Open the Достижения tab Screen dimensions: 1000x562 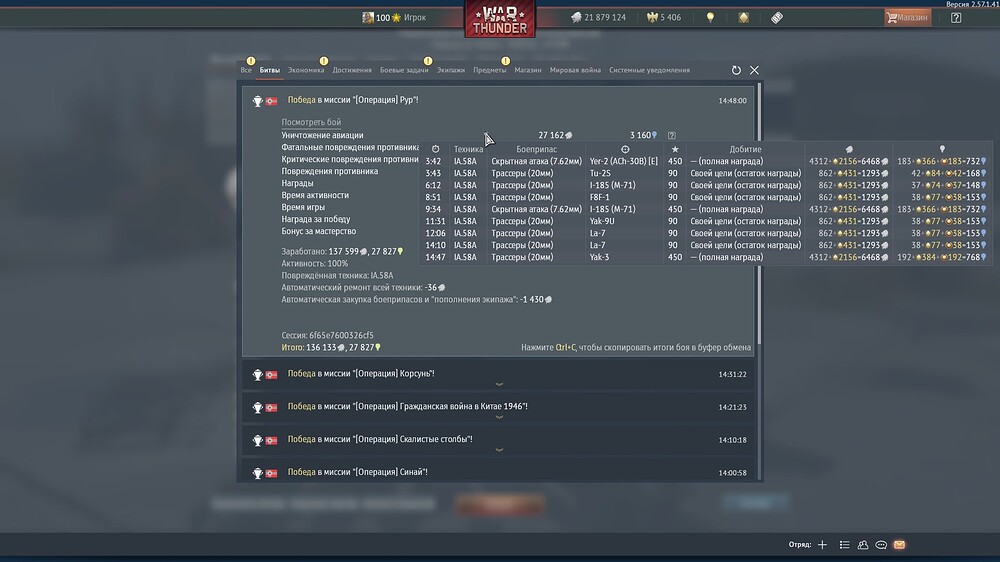pos(351,70)
